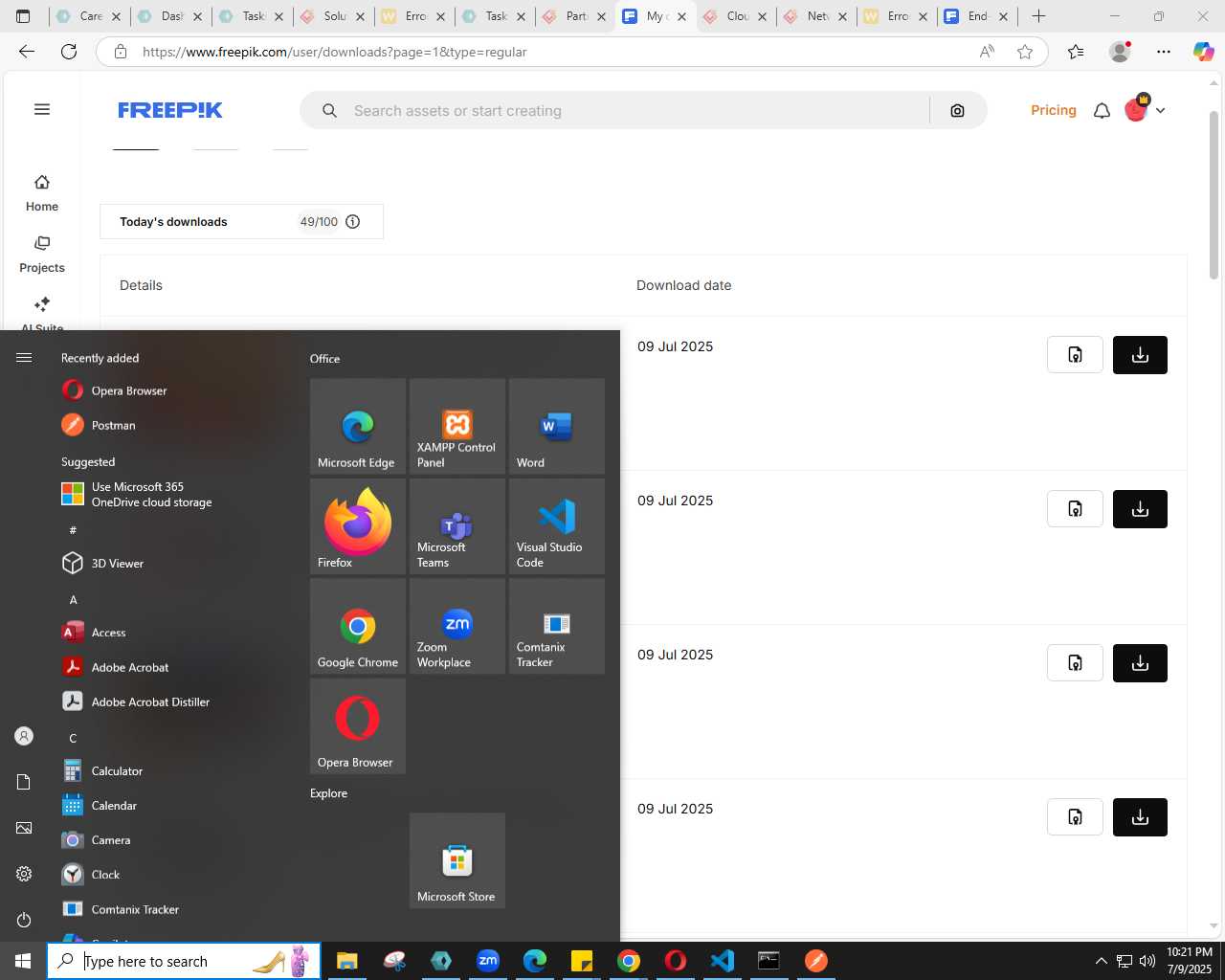
Task: Click the letter A section header
Action: pos(73,600)
